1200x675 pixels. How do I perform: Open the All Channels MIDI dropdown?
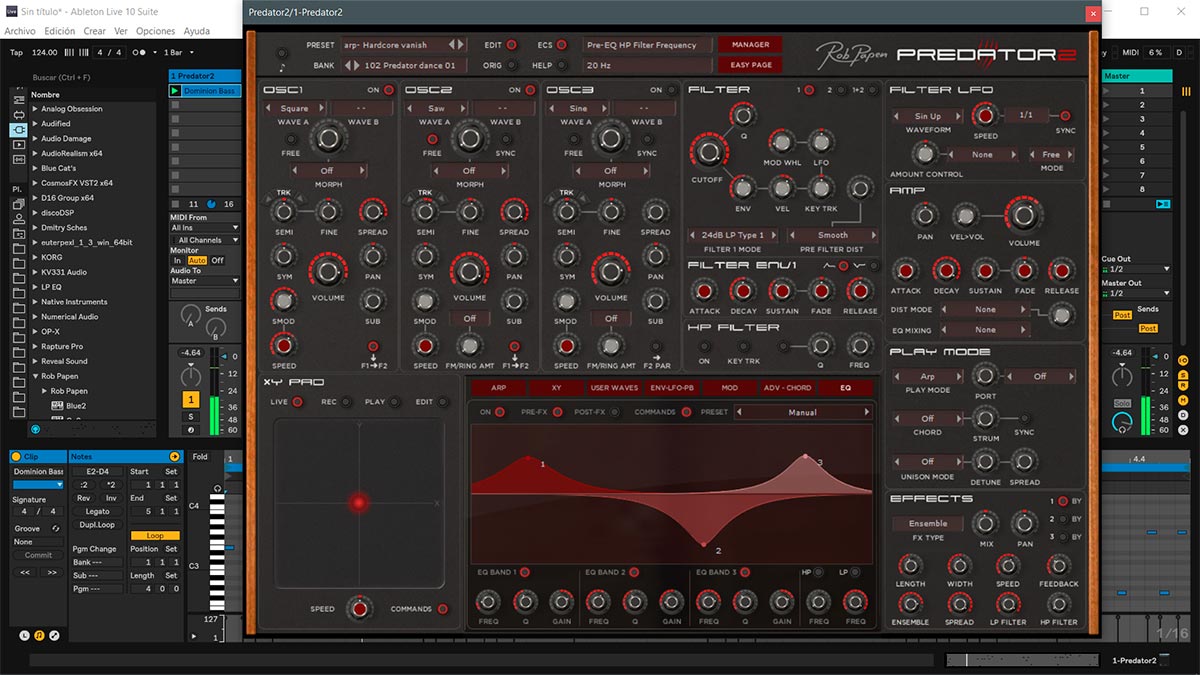[205, 240]
